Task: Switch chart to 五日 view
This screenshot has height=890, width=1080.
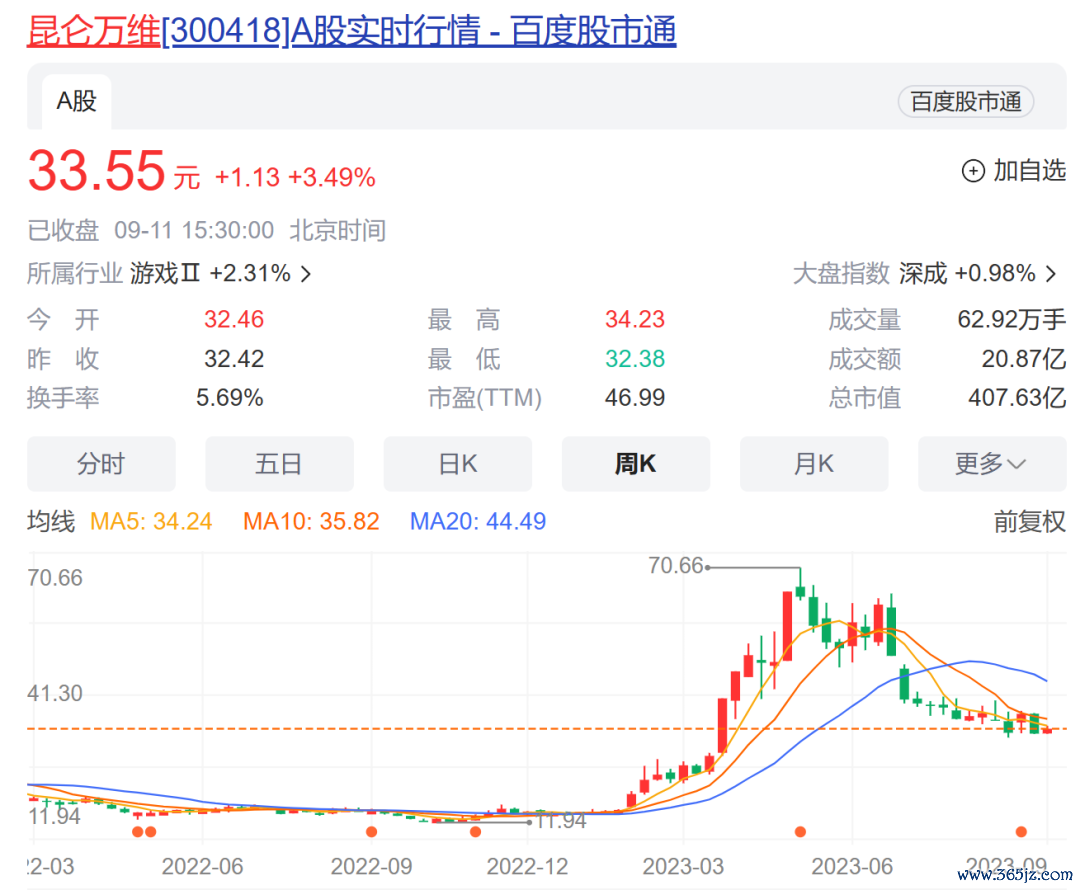Action: 279,464
